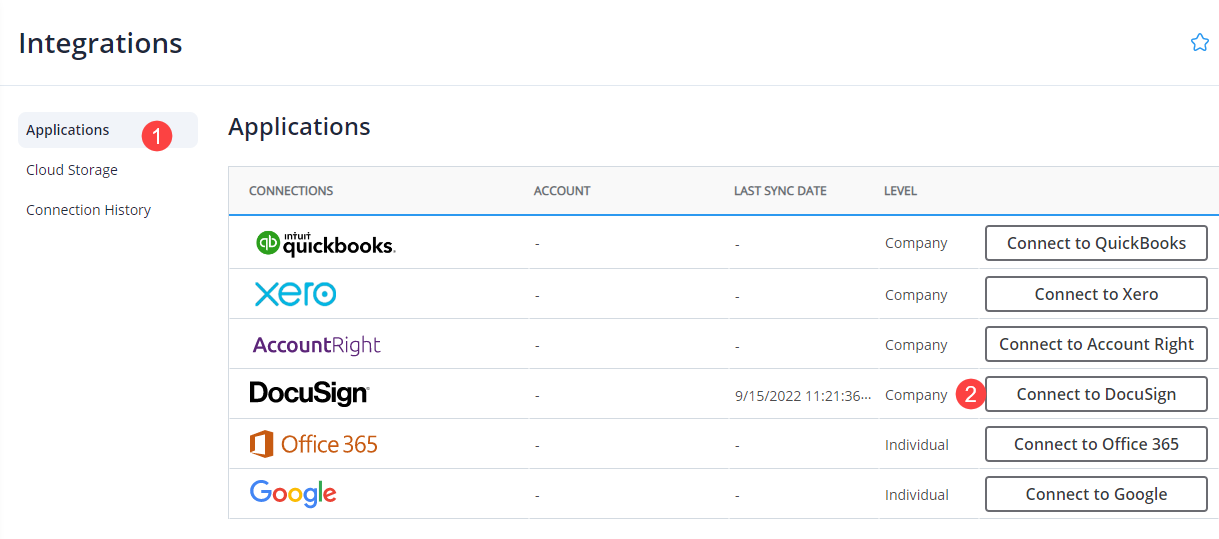Screen dimensions: 1219x539
Task: Click Individual level in Office 365 row
Action: [x=917, y=445]
